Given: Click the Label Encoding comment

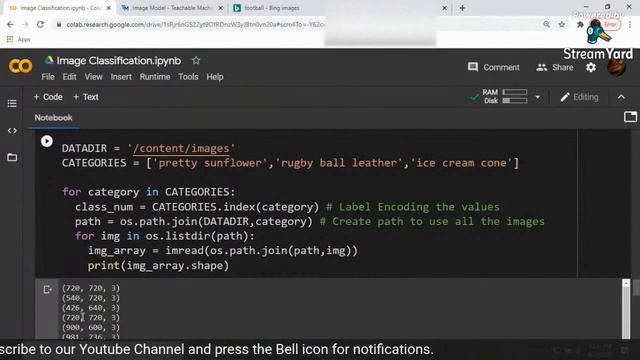Looking at the screenshot, I should pos(413,207).
